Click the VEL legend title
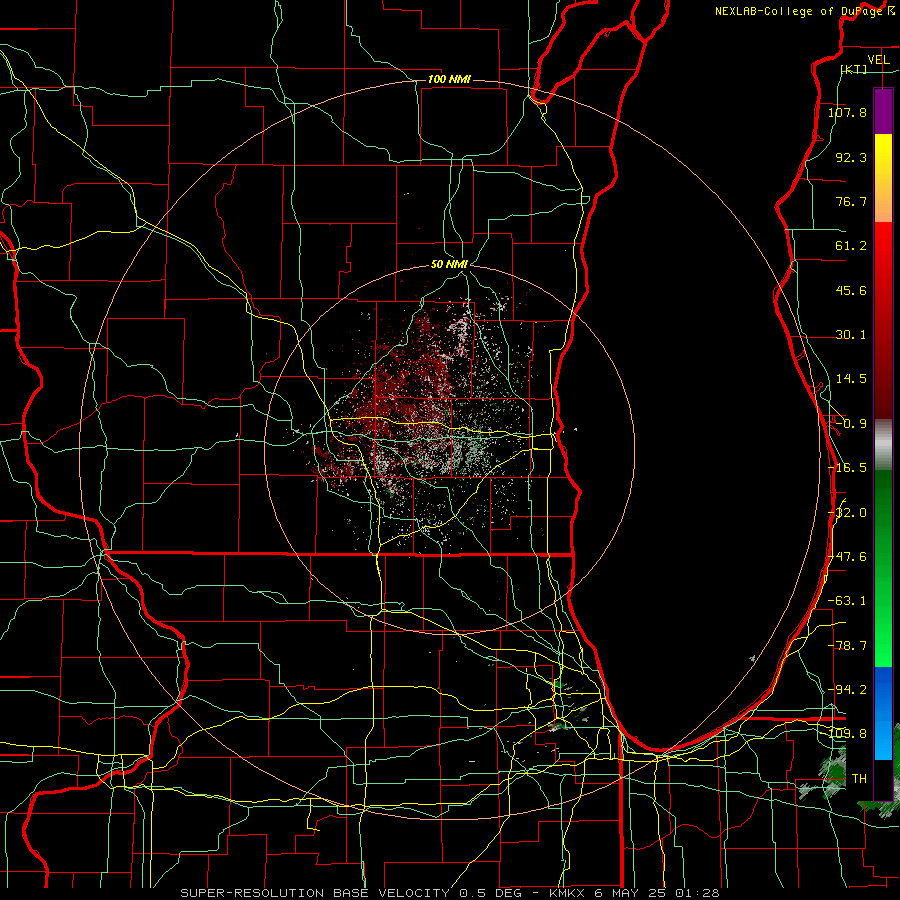This screenshot has height=900, width=900. pyautogui.click(x=878, y=60)
